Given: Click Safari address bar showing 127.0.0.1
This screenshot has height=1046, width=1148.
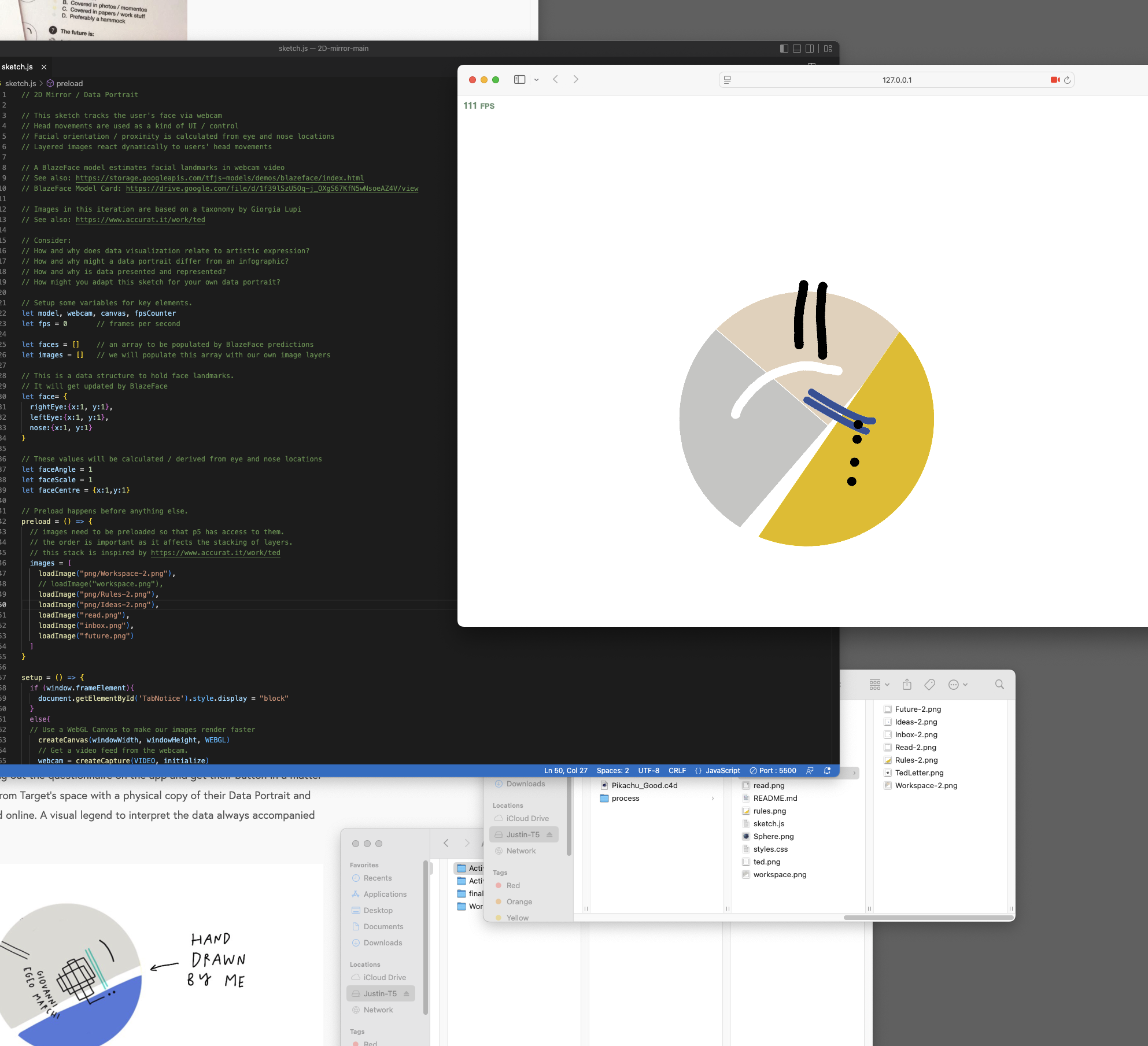Looking at the screenshot, I should pos(896,80).
